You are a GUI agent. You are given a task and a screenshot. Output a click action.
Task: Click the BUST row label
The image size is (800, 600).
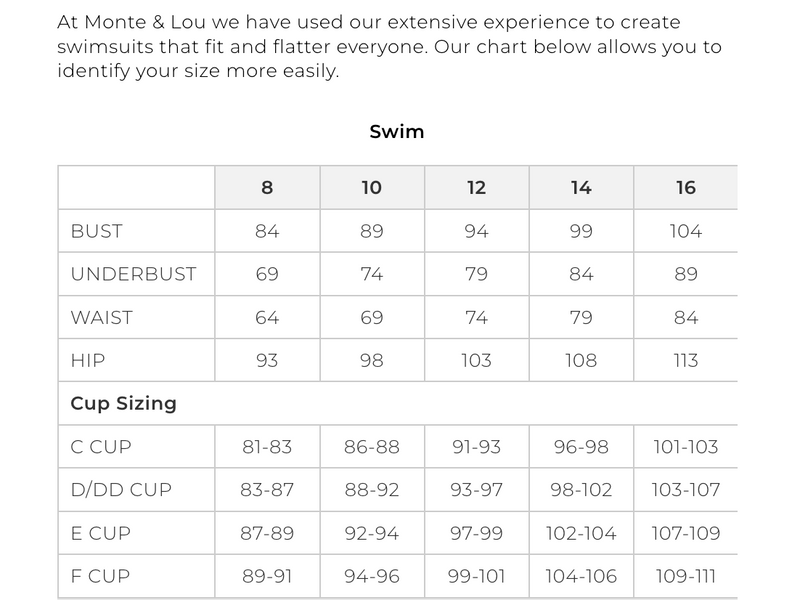coord(97,231)
